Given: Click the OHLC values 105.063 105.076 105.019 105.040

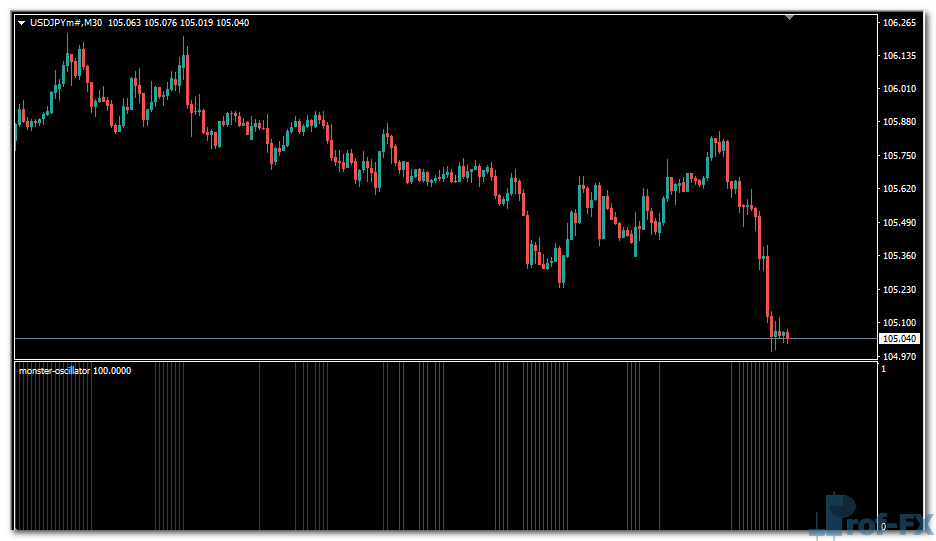Looking at the screenshot, I should point(179,23).
